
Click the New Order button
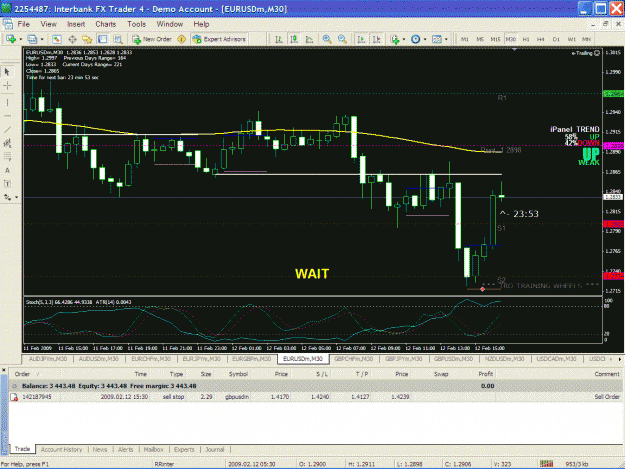[x=152, y=39]
